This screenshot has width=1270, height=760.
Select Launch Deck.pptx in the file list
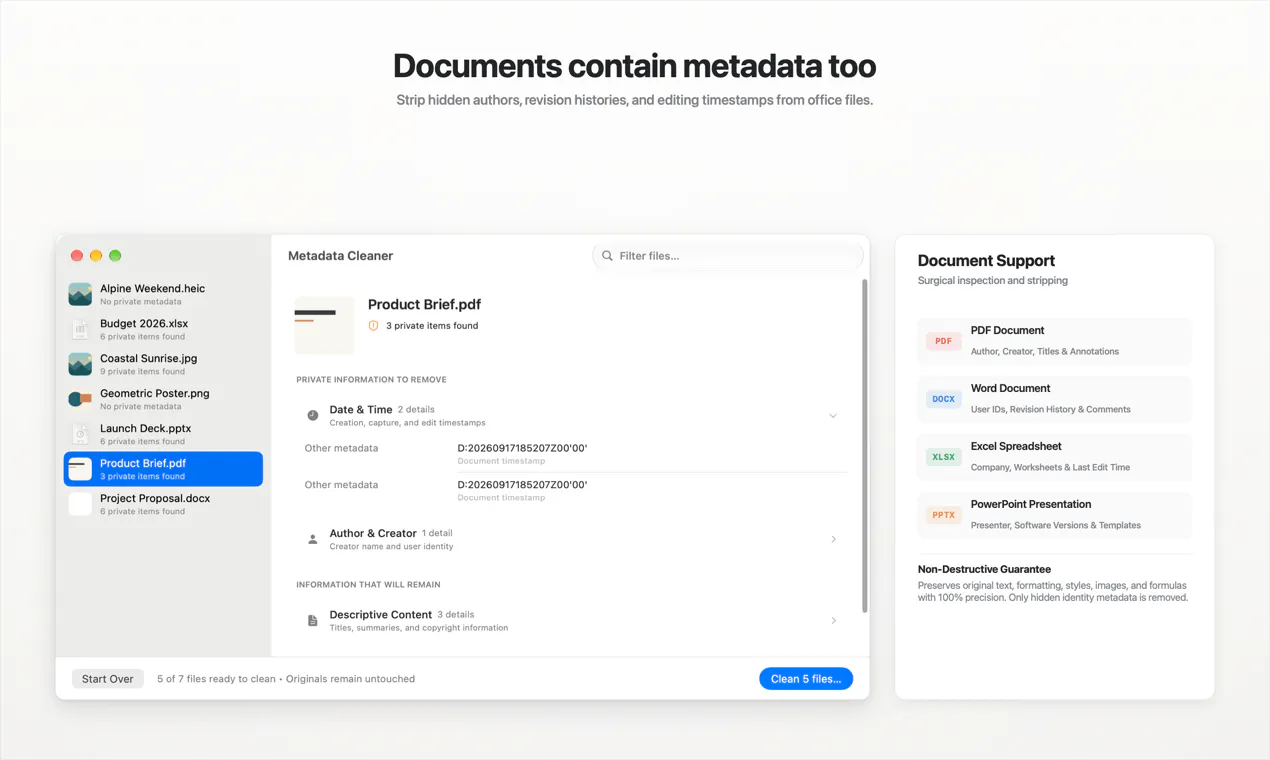click(163, 434)
